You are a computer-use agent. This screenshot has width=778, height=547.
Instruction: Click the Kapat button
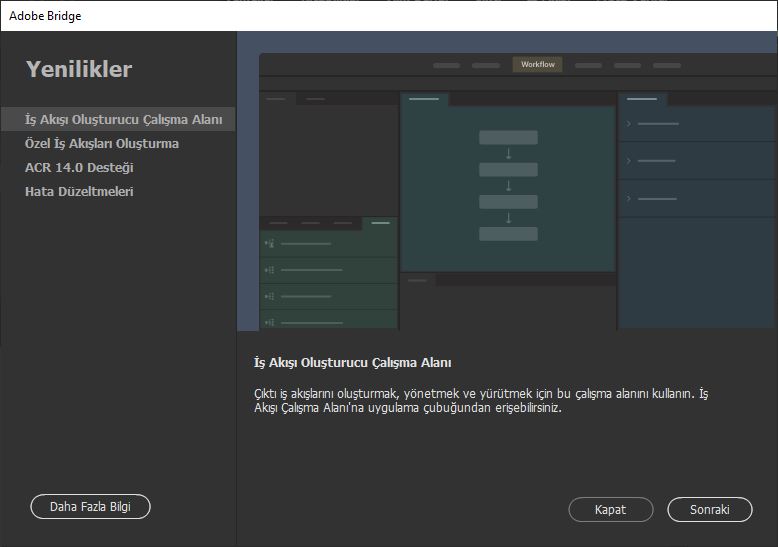tap(611, 510)
